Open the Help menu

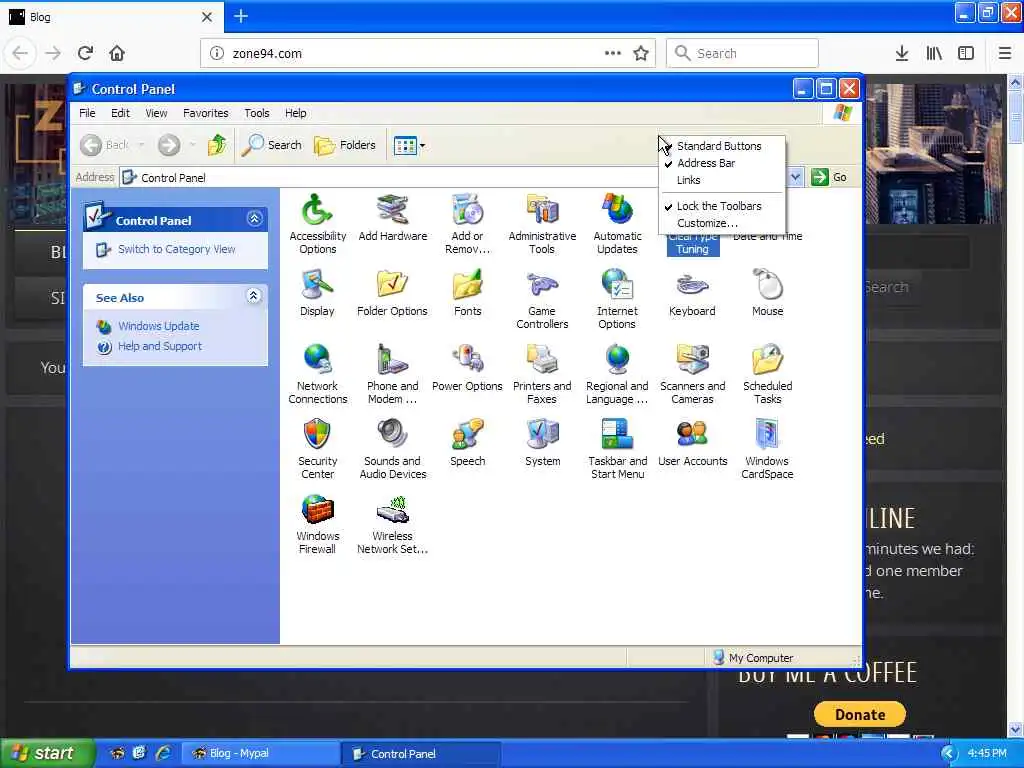pyautogui.click(x=295, y=113)
